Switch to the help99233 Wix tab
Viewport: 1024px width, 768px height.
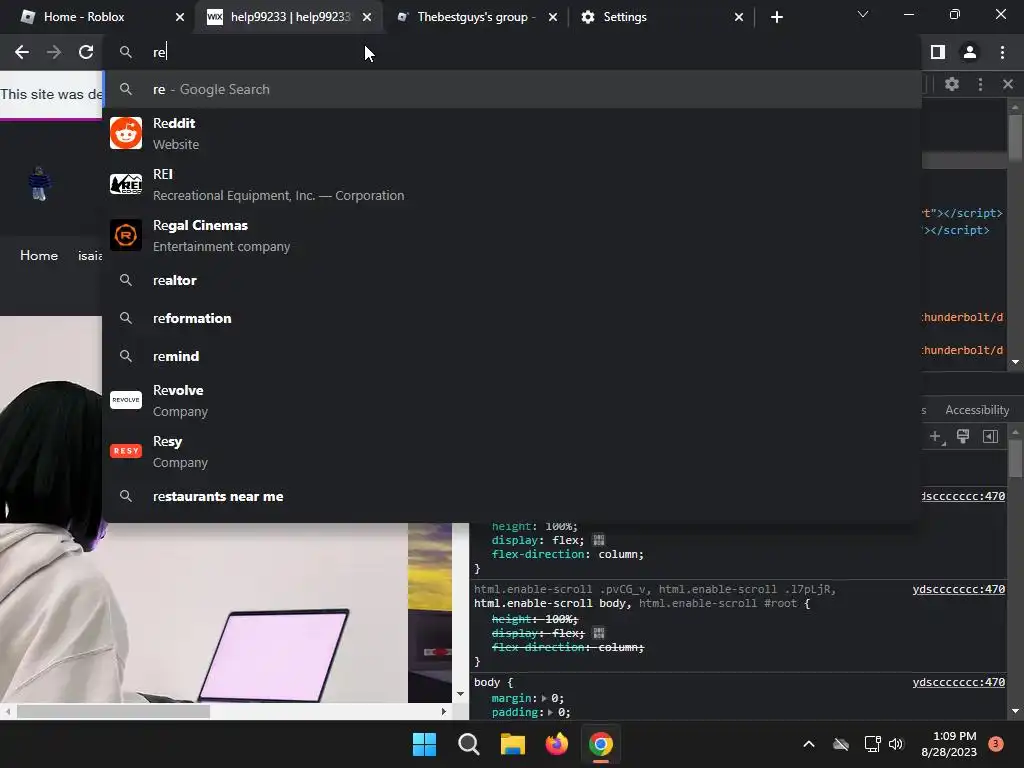289,18
